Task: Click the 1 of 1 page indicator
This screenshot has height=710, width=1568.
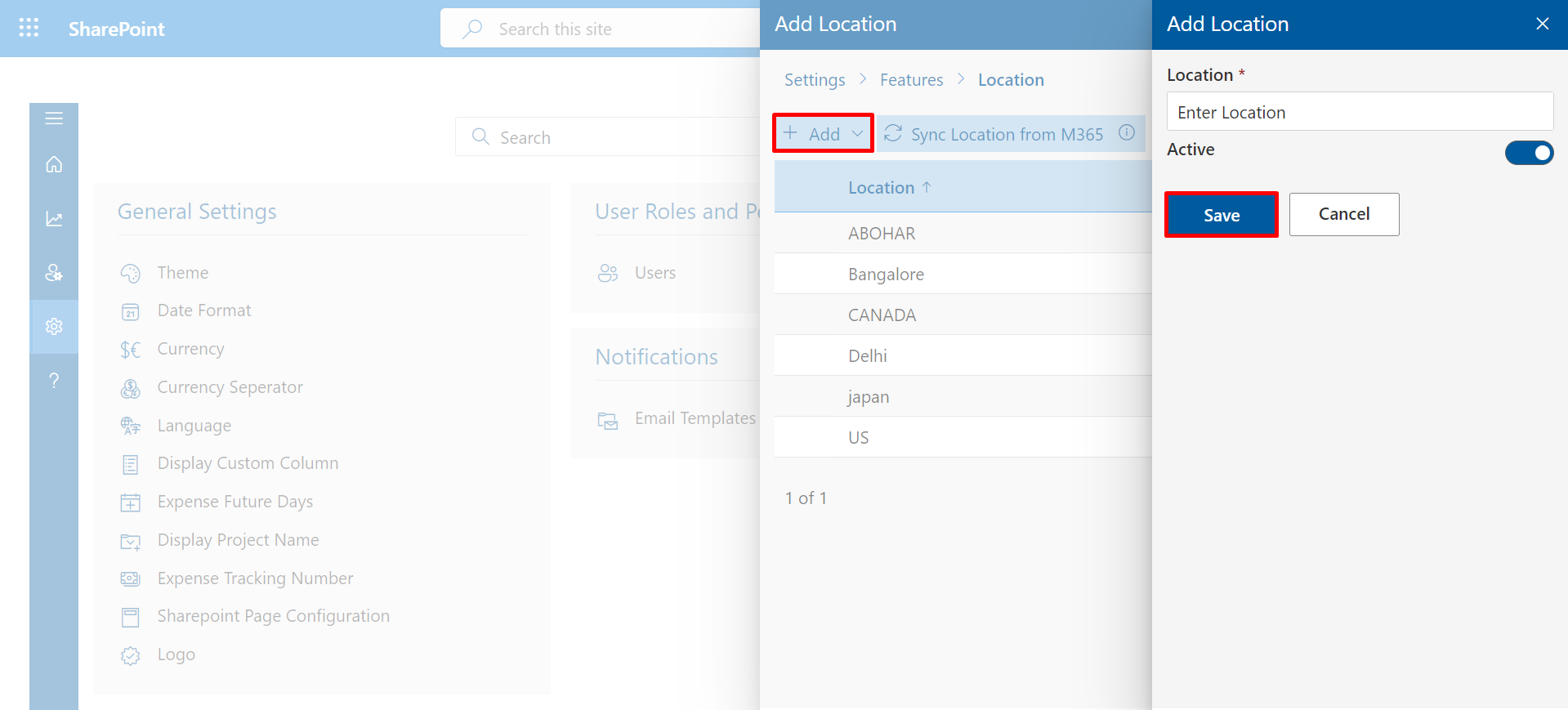Action: 806,498
